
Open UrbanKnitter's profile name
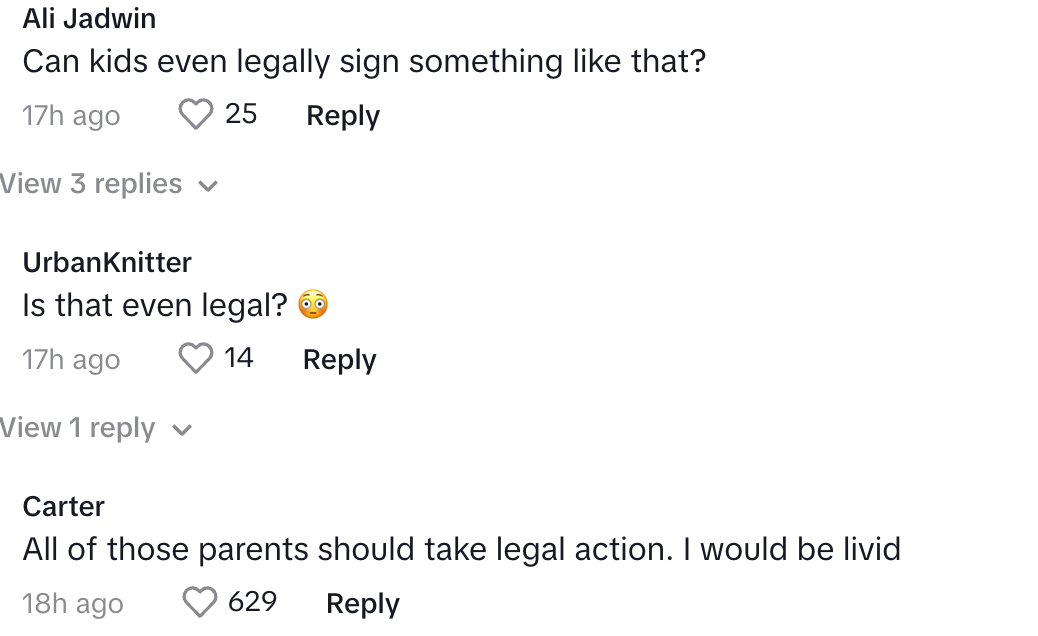(107, 262)
